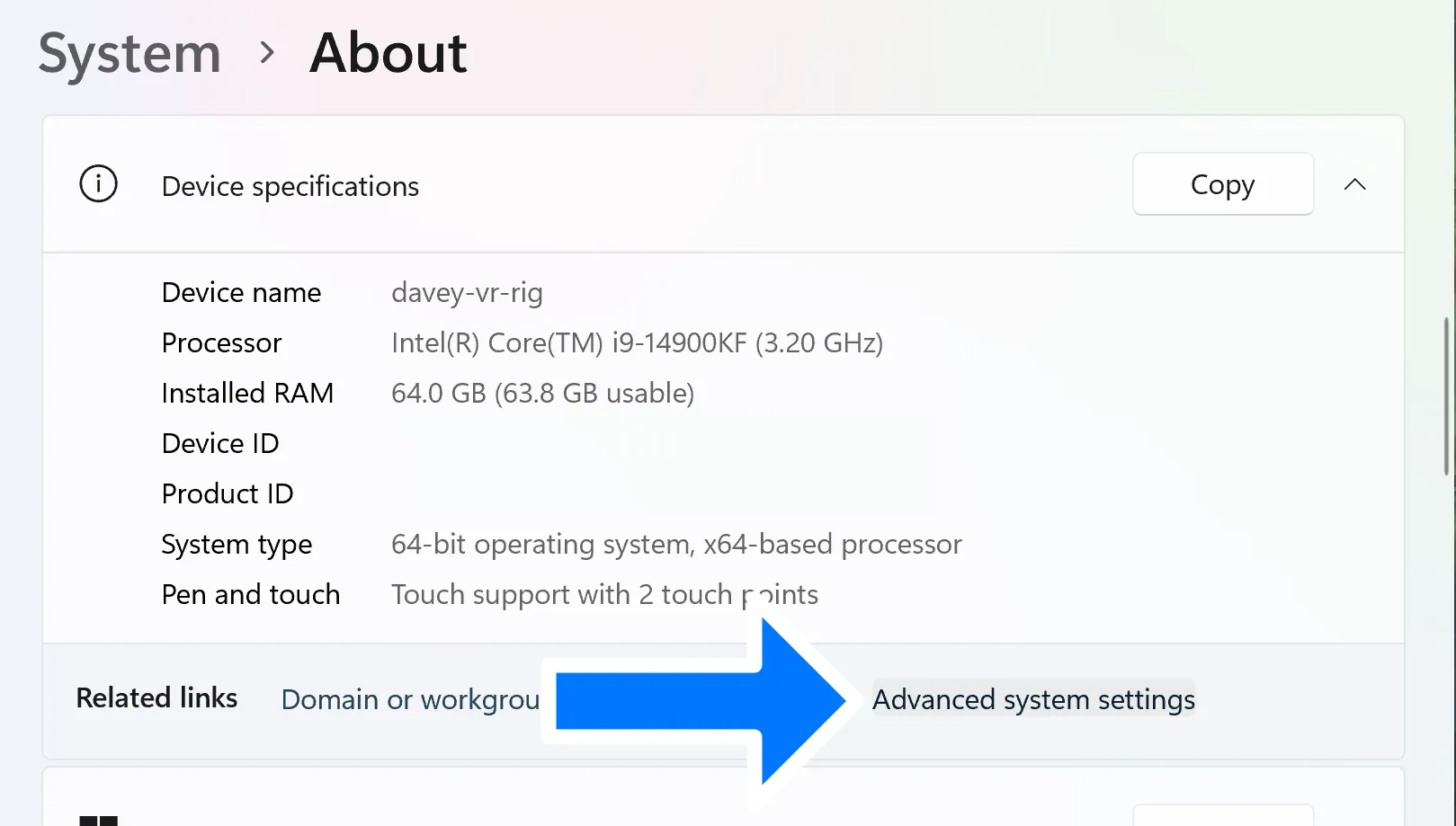Image resolution: width=1456 pixels, height=826 pixels.
Task: Click the vertical scrollbar thumb
Action: coord(1448,395)
